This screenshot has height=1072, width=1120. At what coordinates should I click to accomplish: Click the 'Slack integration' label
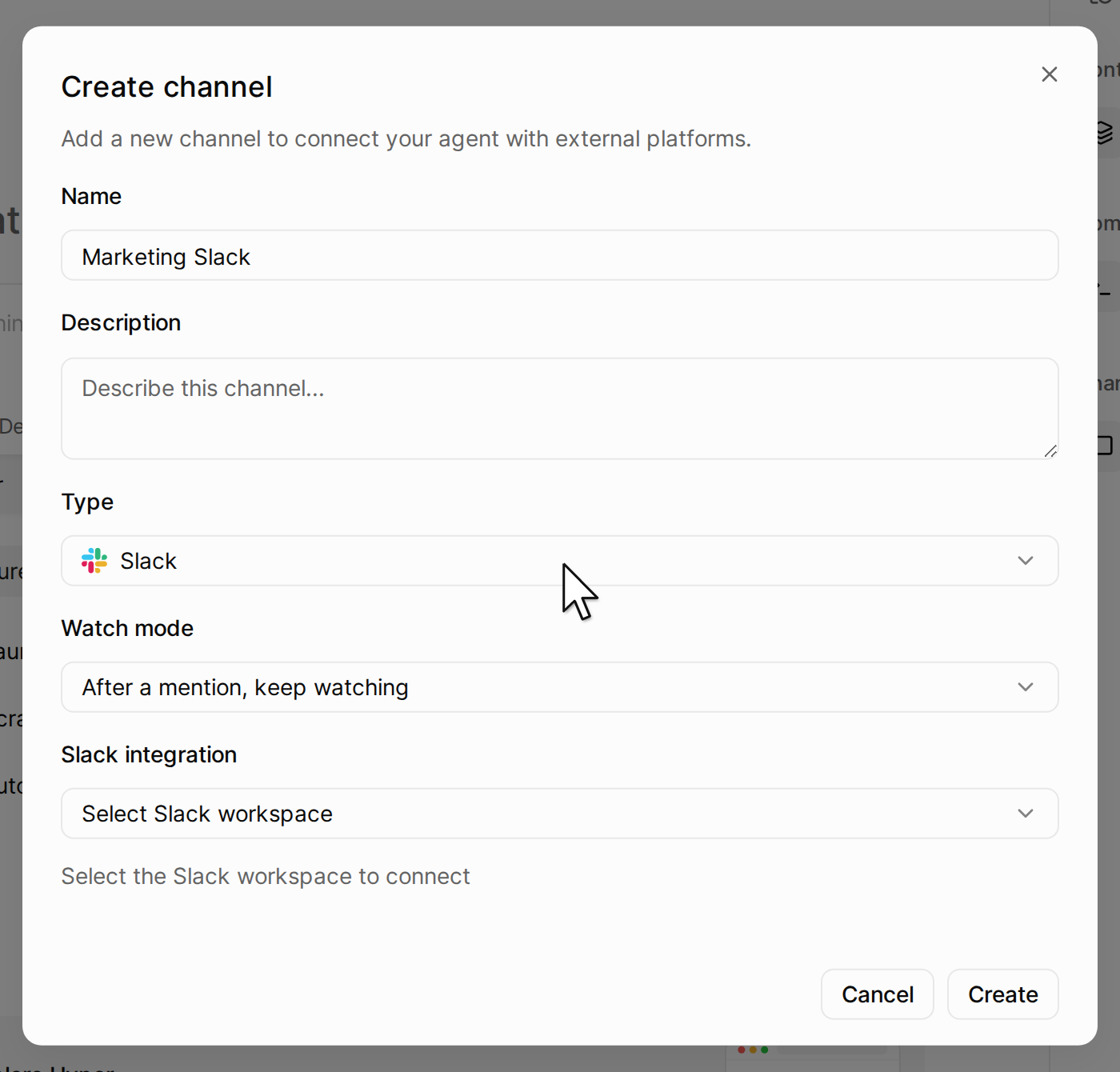tap(149, 754)
